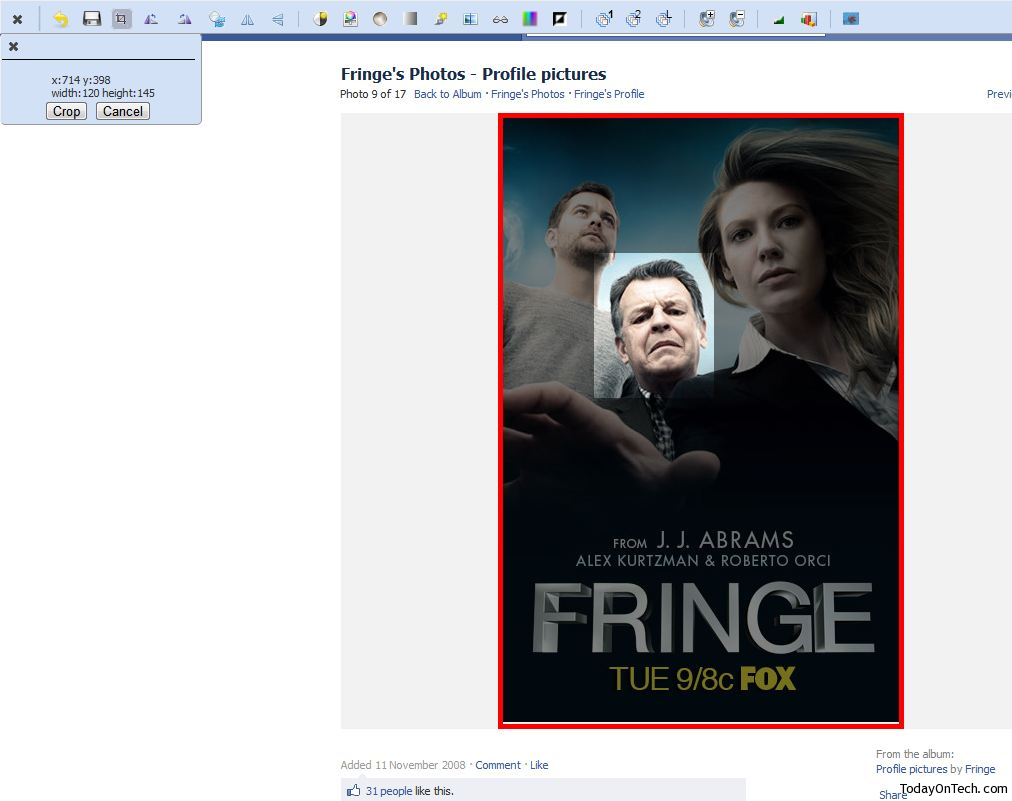Open the 31 people likes link
Image resolution: width=1012 pixels, height=801 pixels.
pyautogui.click(x=389, y=791)
